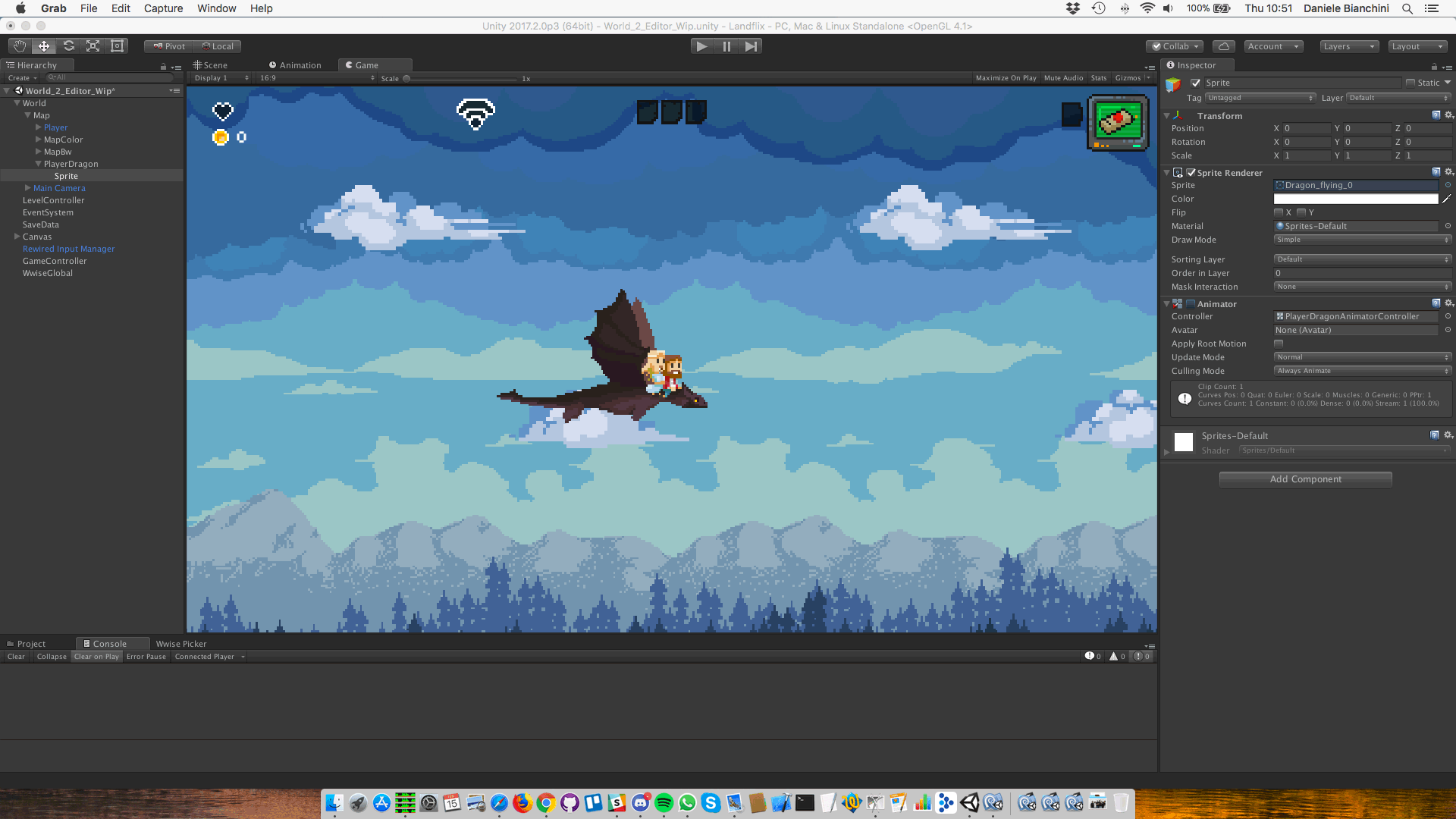
Task: Enable Flip X checkbox
Action: click(x=1279, y=212)
